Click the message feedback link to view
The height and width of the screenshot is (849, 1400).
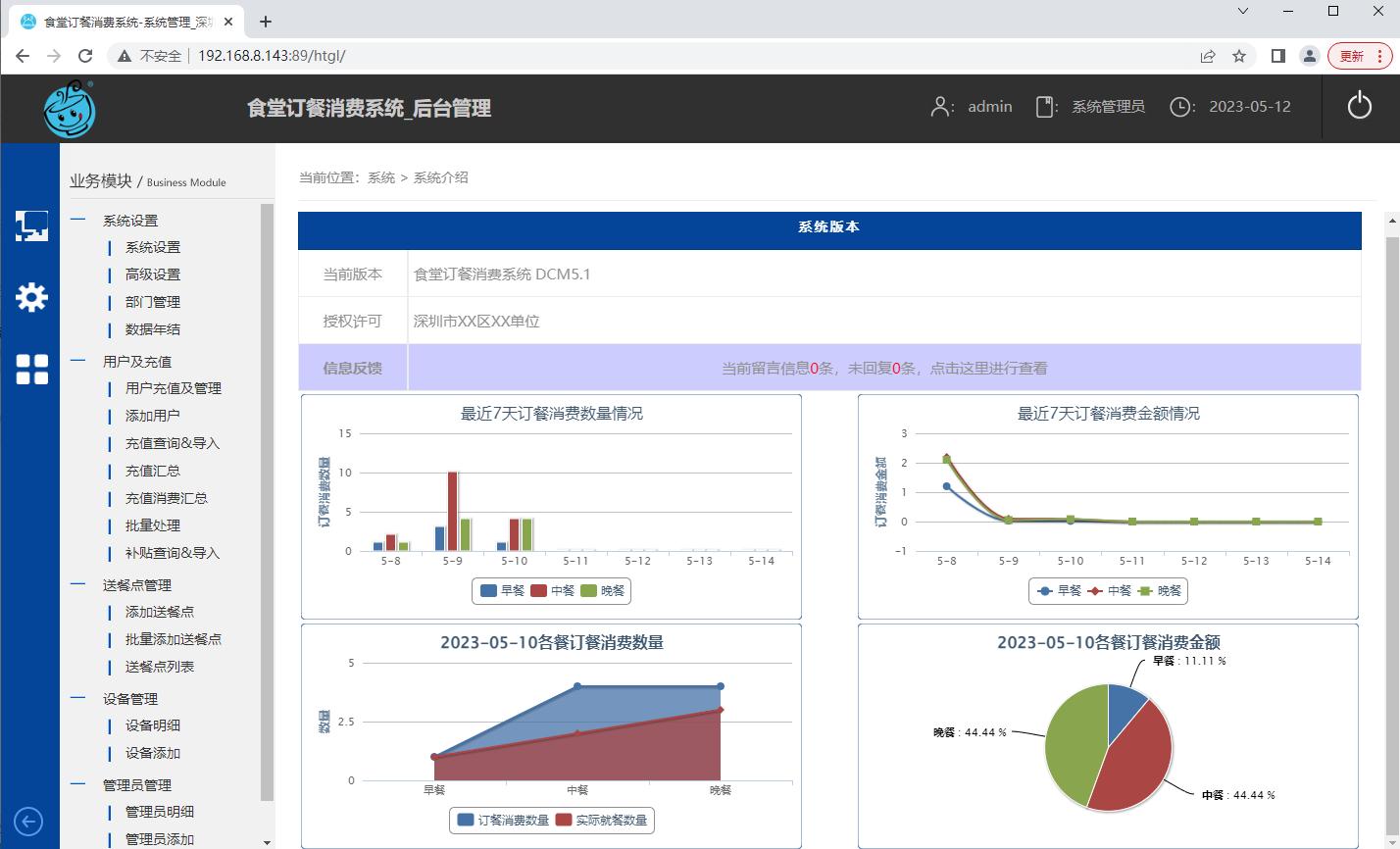(x=883, y=369)
